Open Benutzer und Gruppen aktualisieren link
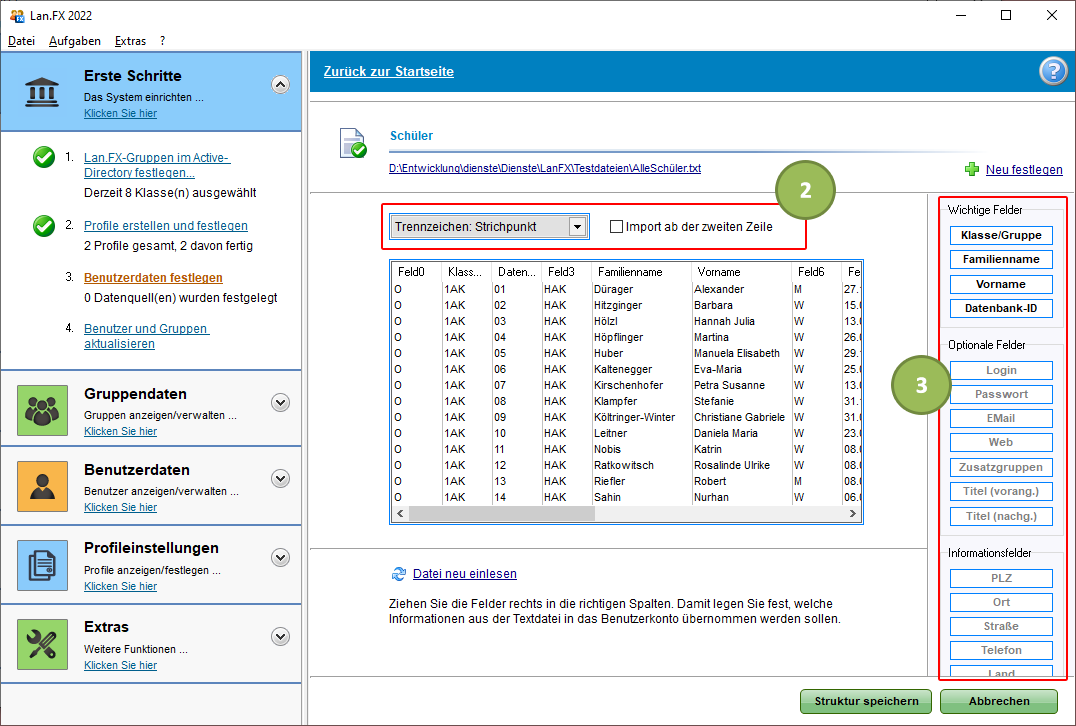 [147, 336]
